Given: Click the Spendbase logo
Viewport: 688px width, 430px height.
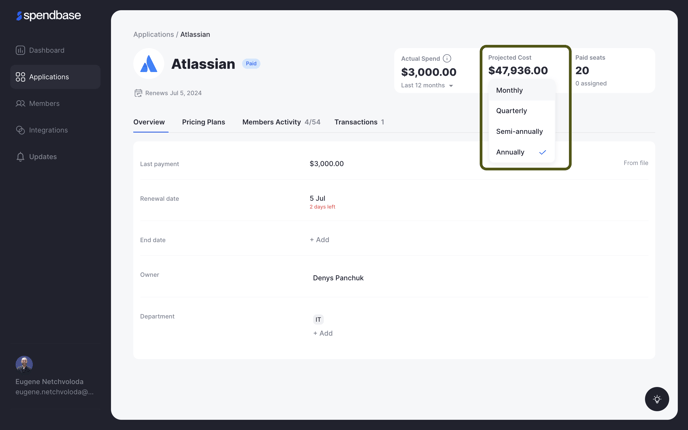Looking at the screenshot, I should 48,15.
